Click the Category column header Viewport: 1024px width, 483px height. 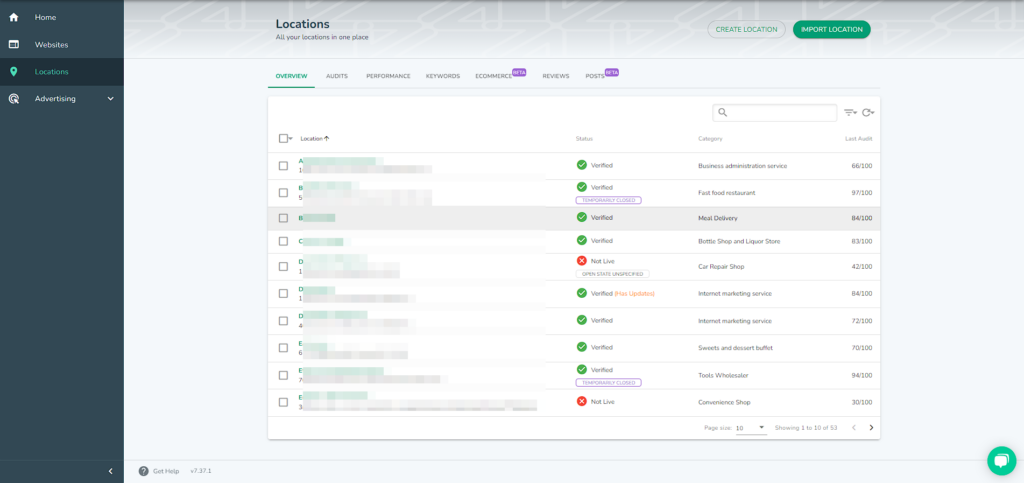[x=711, y=139]
